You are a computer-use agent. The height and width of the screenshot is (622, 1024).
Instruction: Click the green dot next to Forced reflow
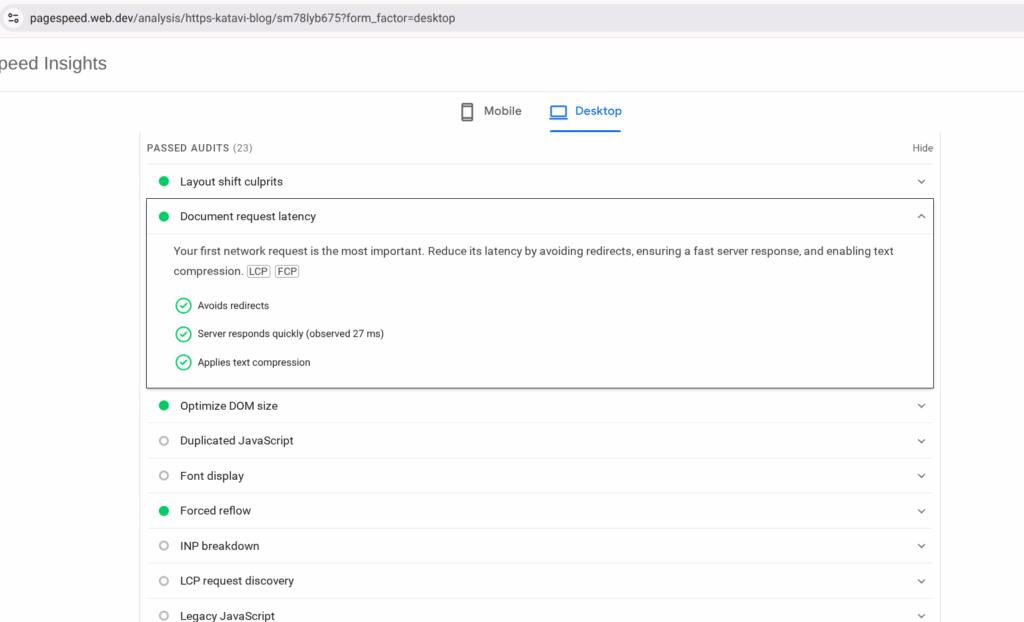[162, 510]
